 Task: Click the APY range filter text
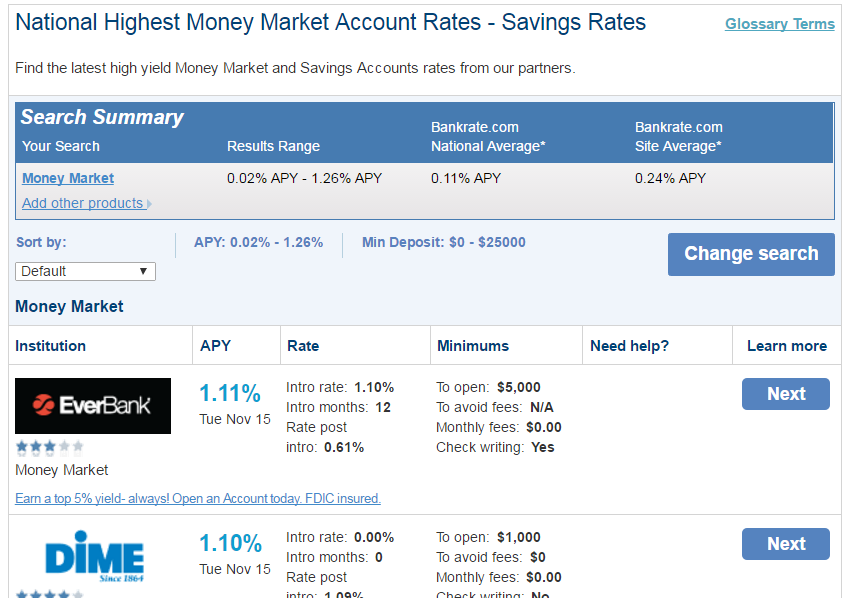(258, 242)
